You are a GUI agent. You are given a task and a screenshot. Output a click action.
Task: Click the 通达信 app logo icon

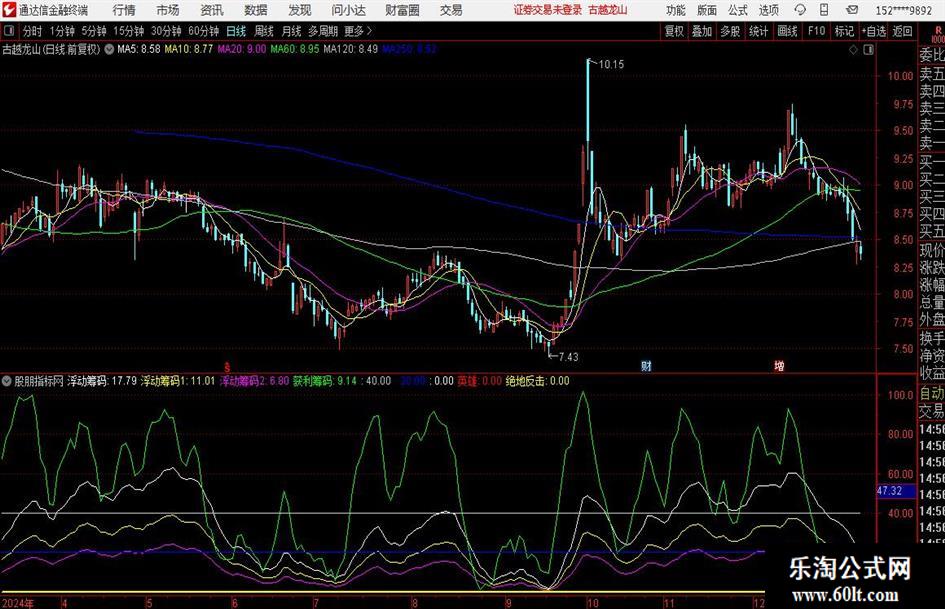pos(10,10)
